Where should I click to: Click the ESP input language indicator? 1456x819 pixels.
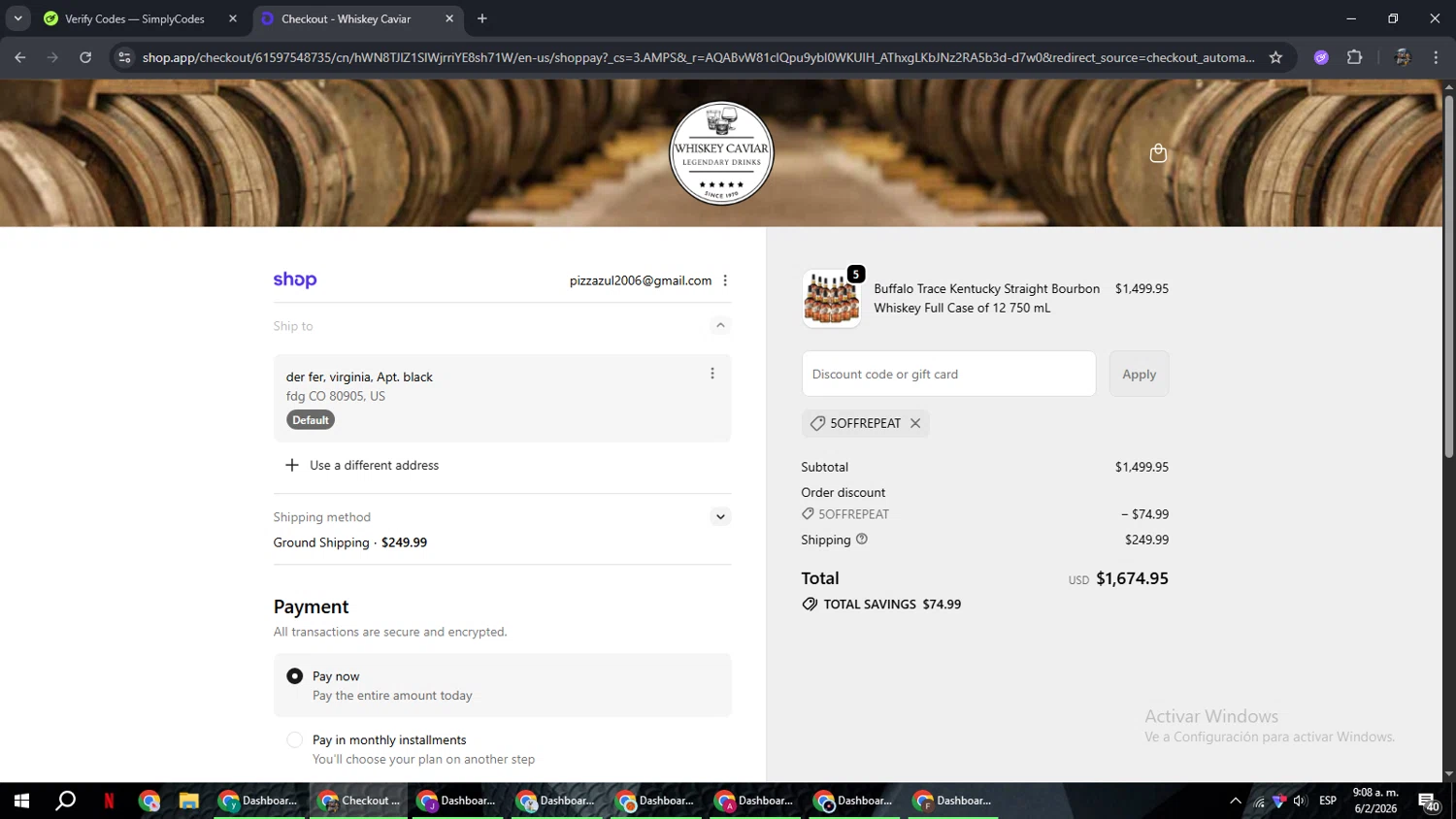click(1328, 801)
